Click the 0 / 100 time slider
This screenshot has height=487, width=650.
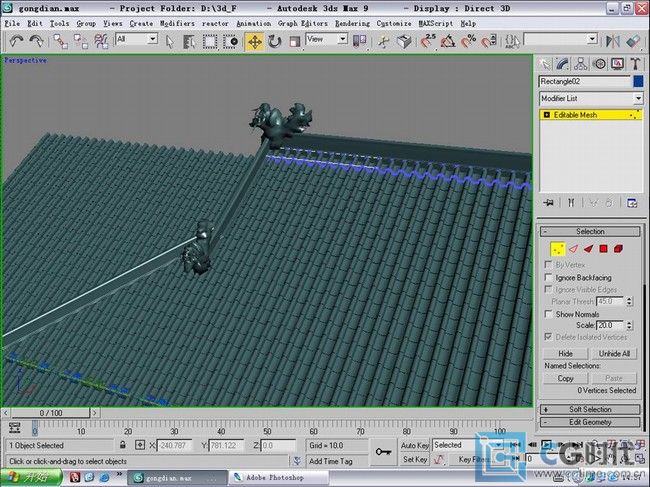51,413
